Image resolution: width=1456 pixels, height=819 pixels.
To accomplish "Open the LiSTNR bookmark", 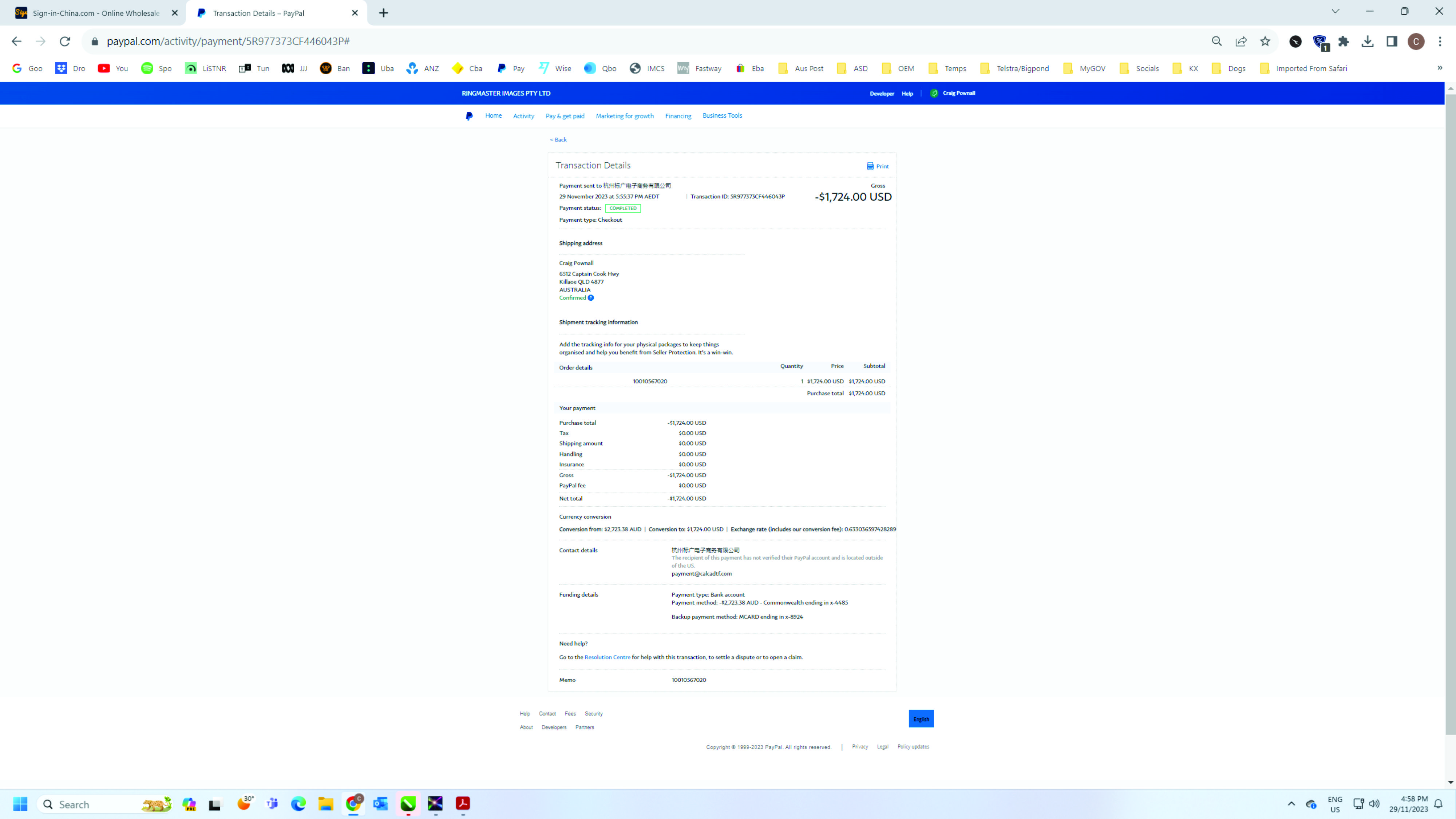I will point(206,68).
